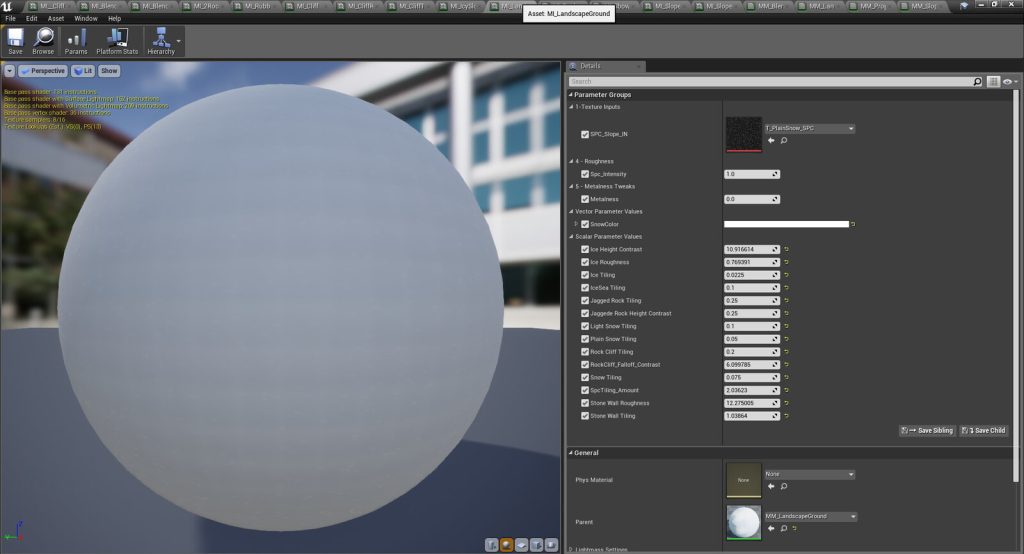The height and width of the screenshot is (554, 1024).
Task: Click the Save Sibling button
Action: pos(927,430)
